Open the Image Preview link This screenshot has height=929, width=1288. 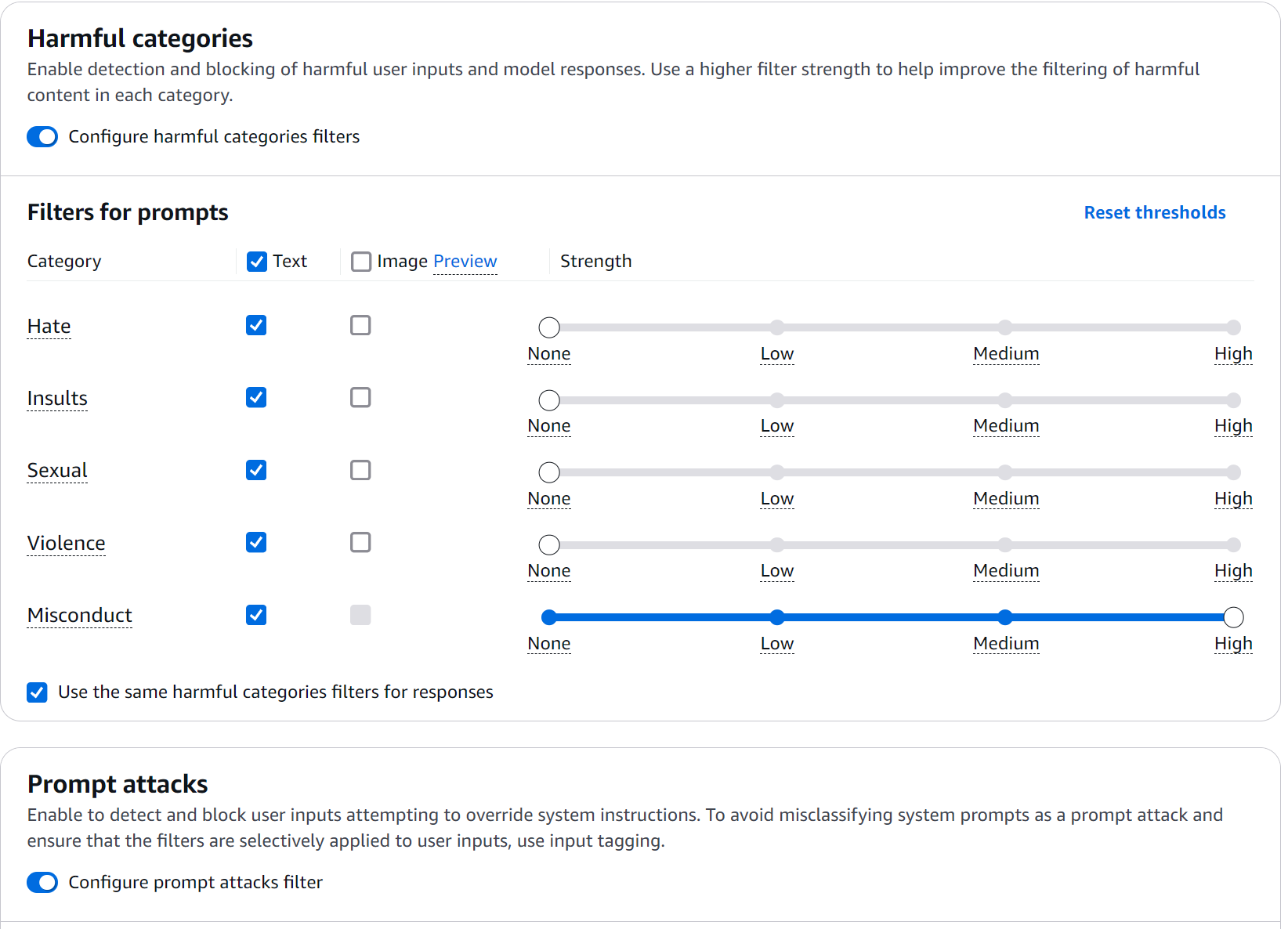(465, 261)
